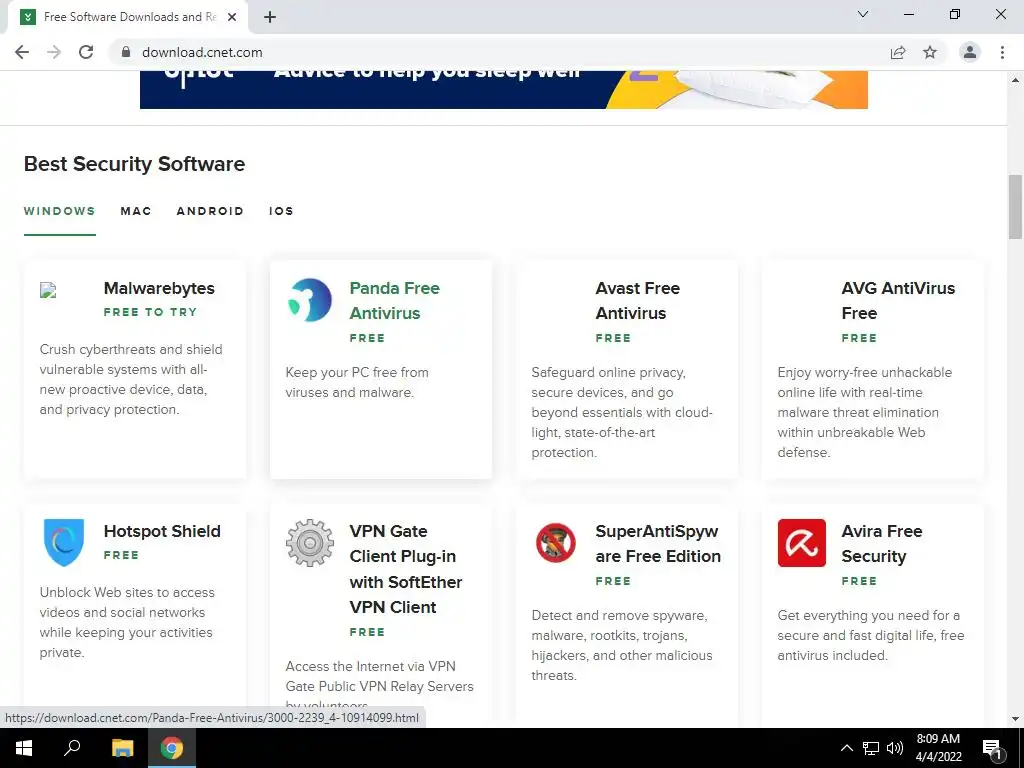1024x768 pixels.
Task: Open File Explorer from the taskbar
Action: (x=122, y=748)
